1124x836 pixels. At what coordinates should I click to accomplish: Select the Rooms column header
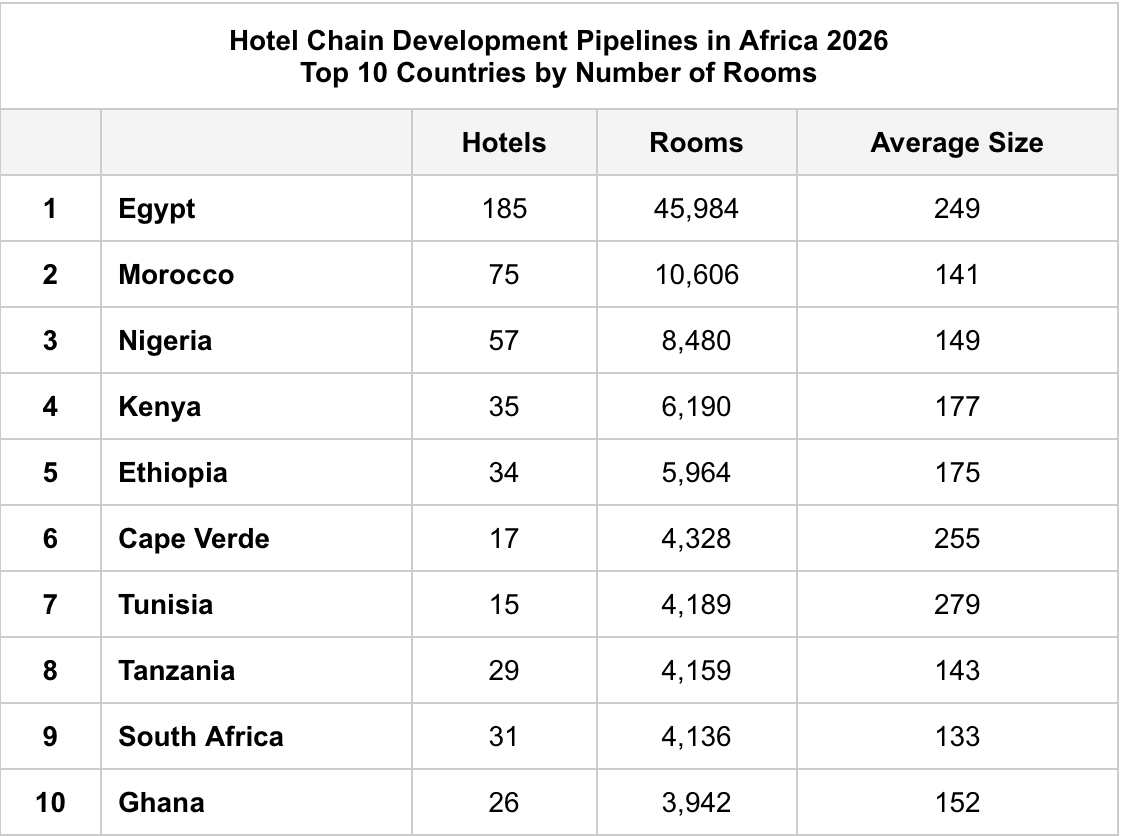point(696,142)
